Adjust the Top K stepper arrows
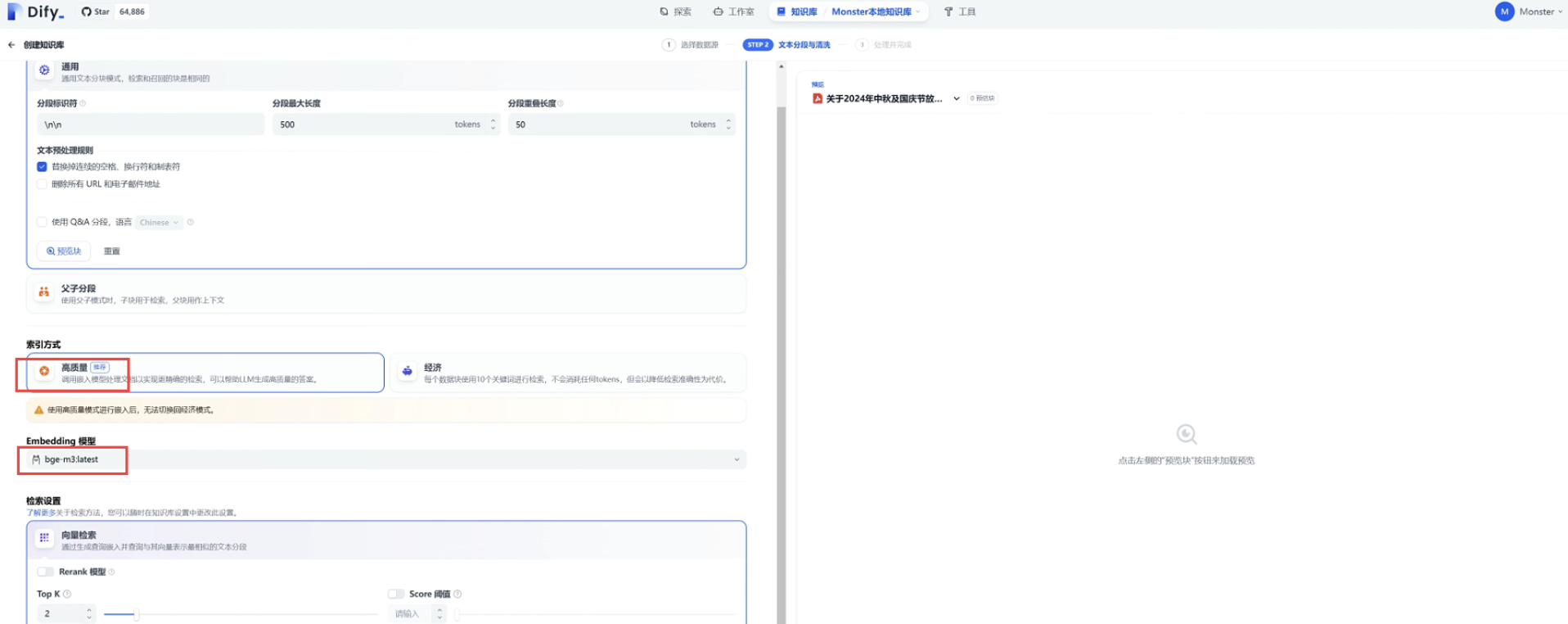 89,613
